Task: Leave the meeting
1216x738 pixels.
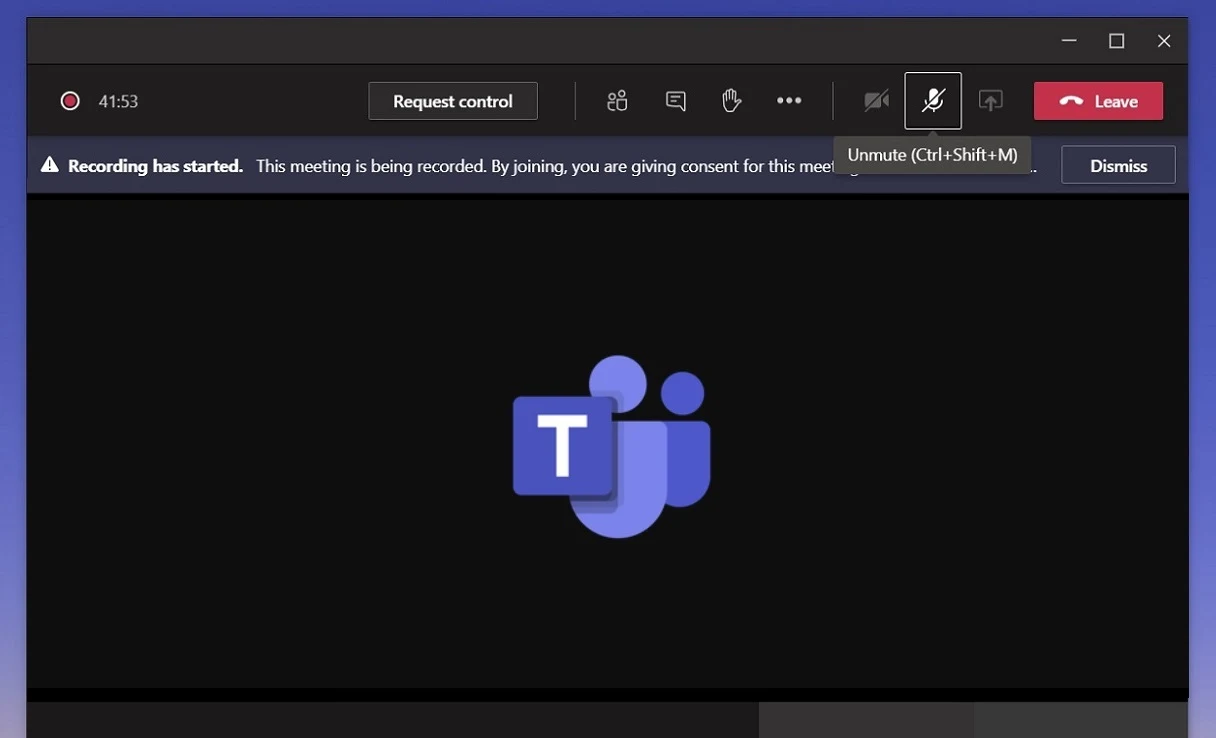Action: pyautogui.click(x=1098, y=100)
